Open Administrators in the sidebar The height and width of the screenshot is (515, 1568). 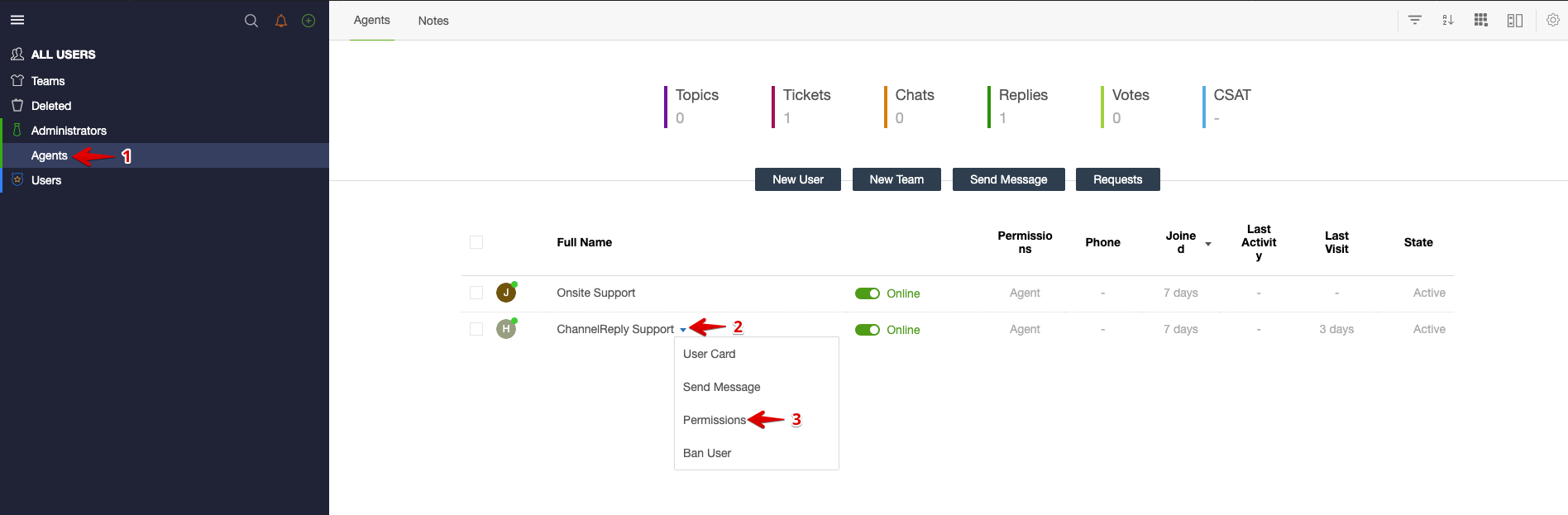tap(69, 131)
